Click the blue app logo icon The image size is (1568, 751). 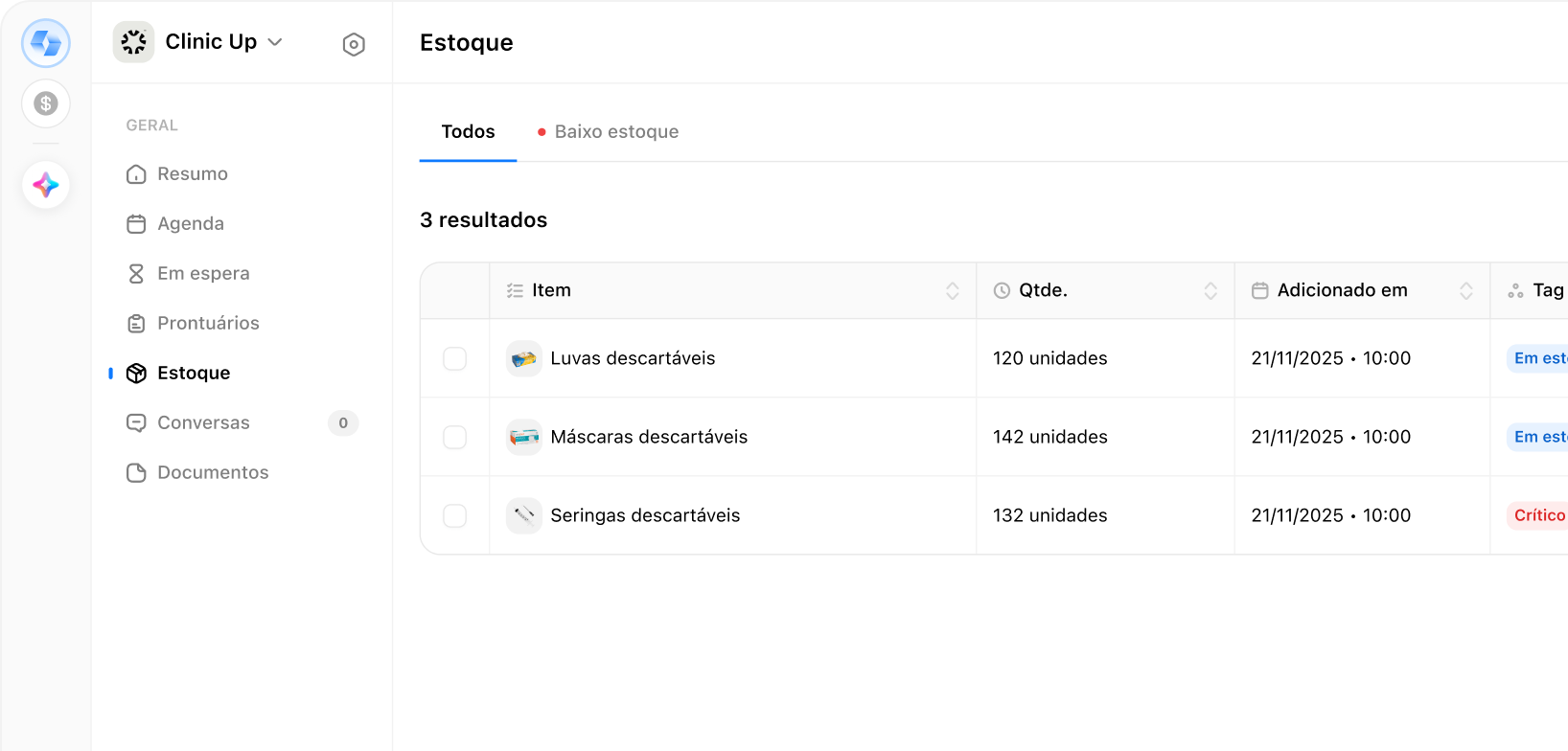point(46,43)
